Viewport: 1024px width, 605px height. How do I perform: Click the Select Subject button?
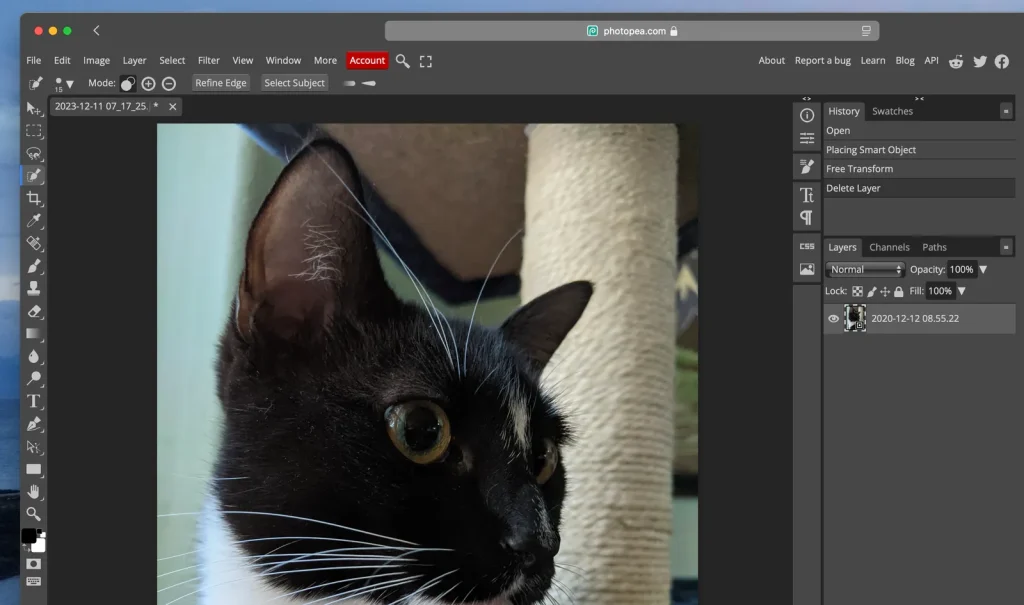[x=294, y=83]
